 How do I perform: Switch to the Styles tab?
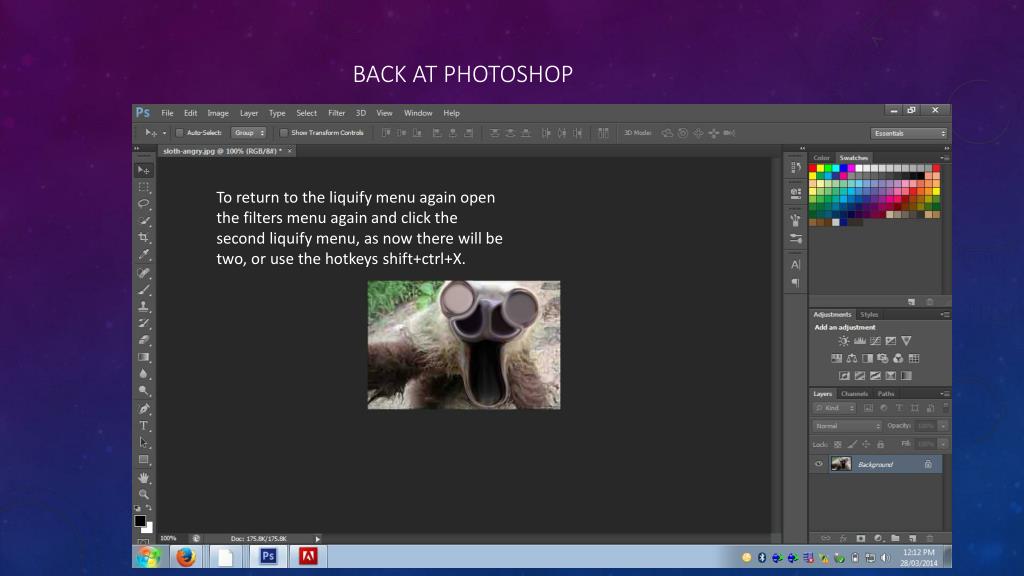coord(869,315)
